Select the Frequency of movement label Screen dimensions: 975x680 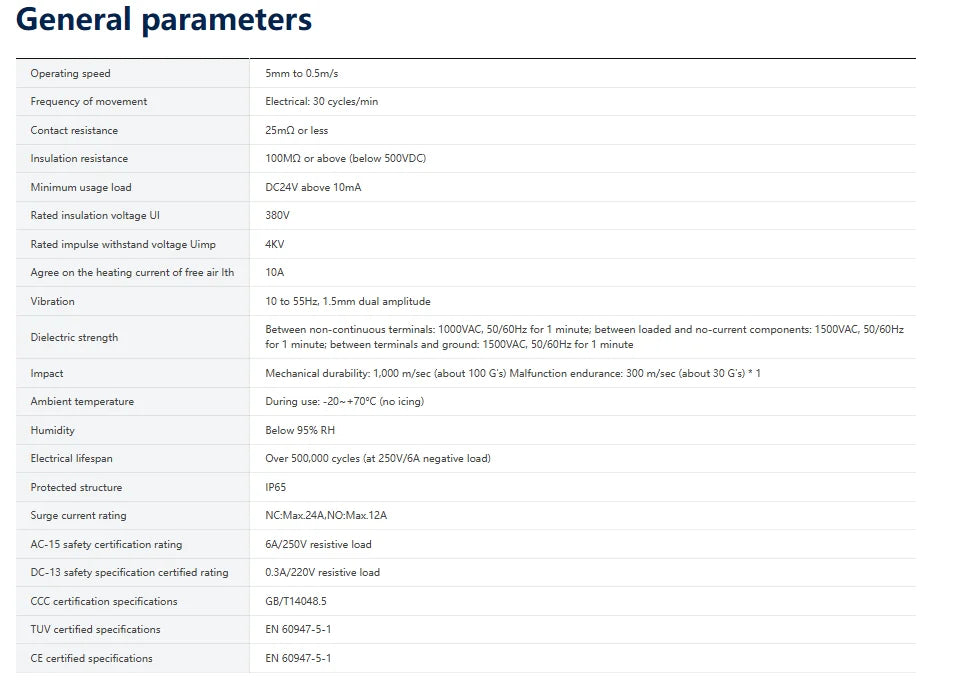89,101
